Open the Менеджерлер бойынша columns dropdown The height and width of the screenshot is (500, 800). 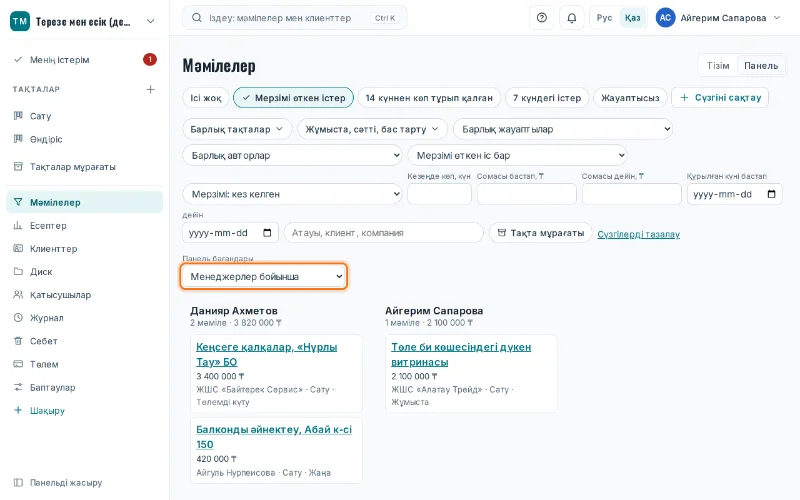(x=264, y=277)
